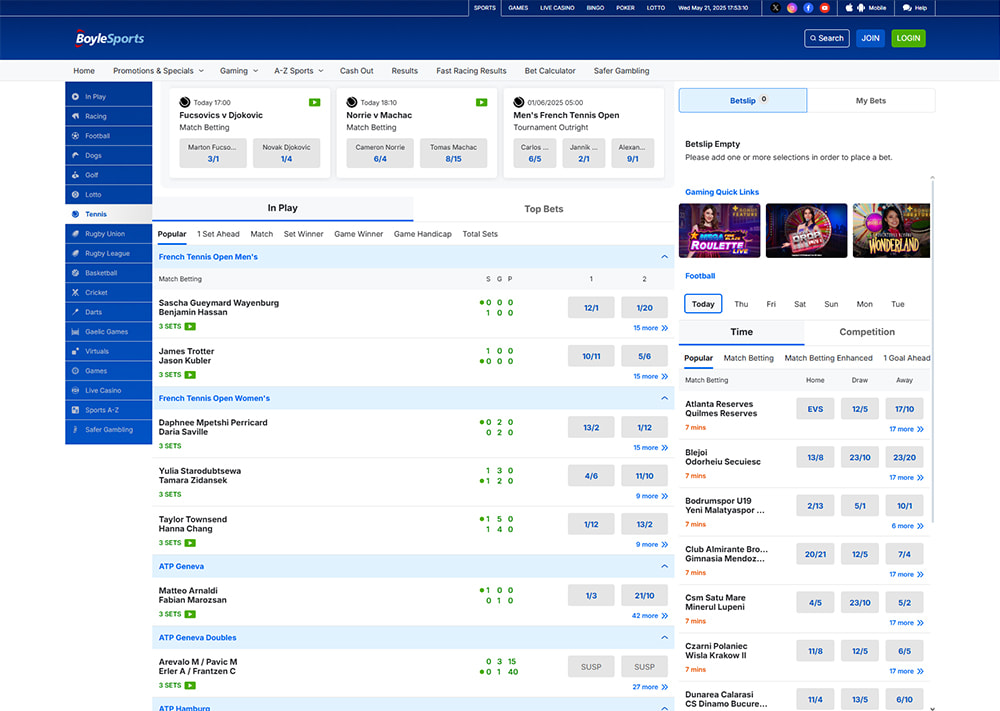Image resolution: width=1000 pixels, height=711 pixels.
Task: Select 1/12 odds for Taylor Townsend
Action: click(x=591, y=524)
